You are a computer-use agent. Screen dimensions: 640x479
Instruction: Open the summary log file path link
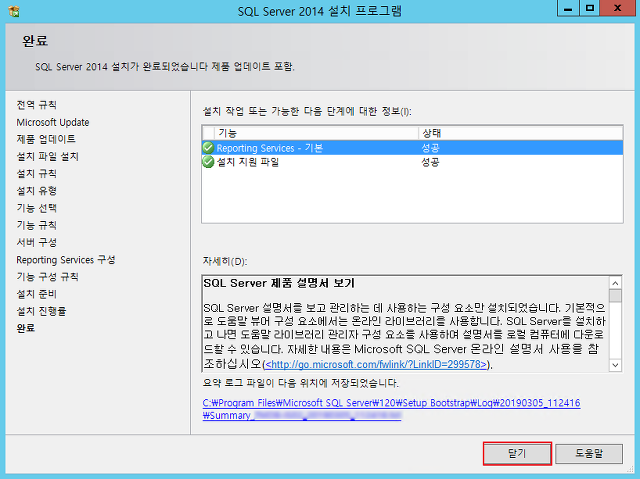click(x=391, y=409)
